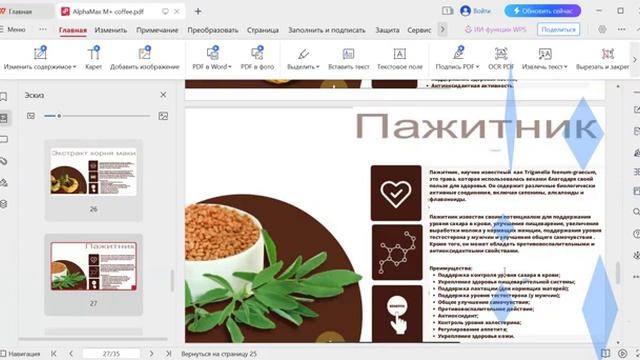Expand the Выделить dropdown arrow

[318, 67]
